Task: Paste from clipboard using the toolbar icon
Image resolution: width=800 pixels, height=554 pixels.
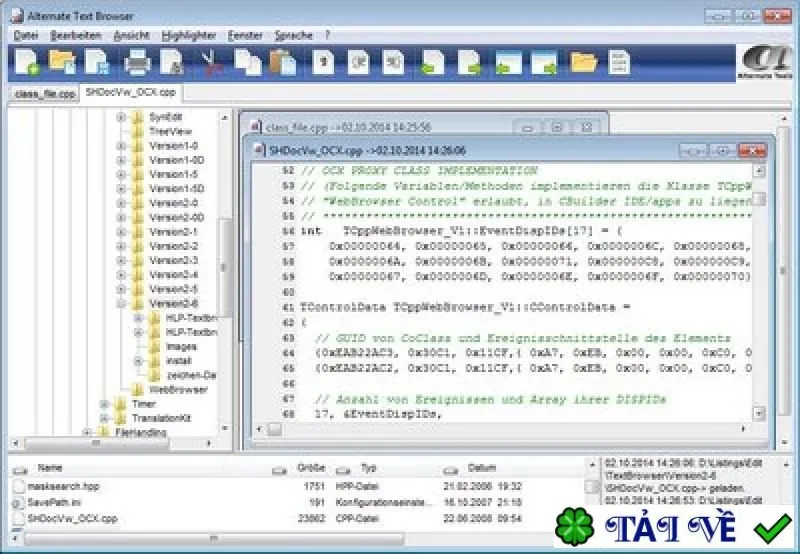Action: tap(283, 62)
